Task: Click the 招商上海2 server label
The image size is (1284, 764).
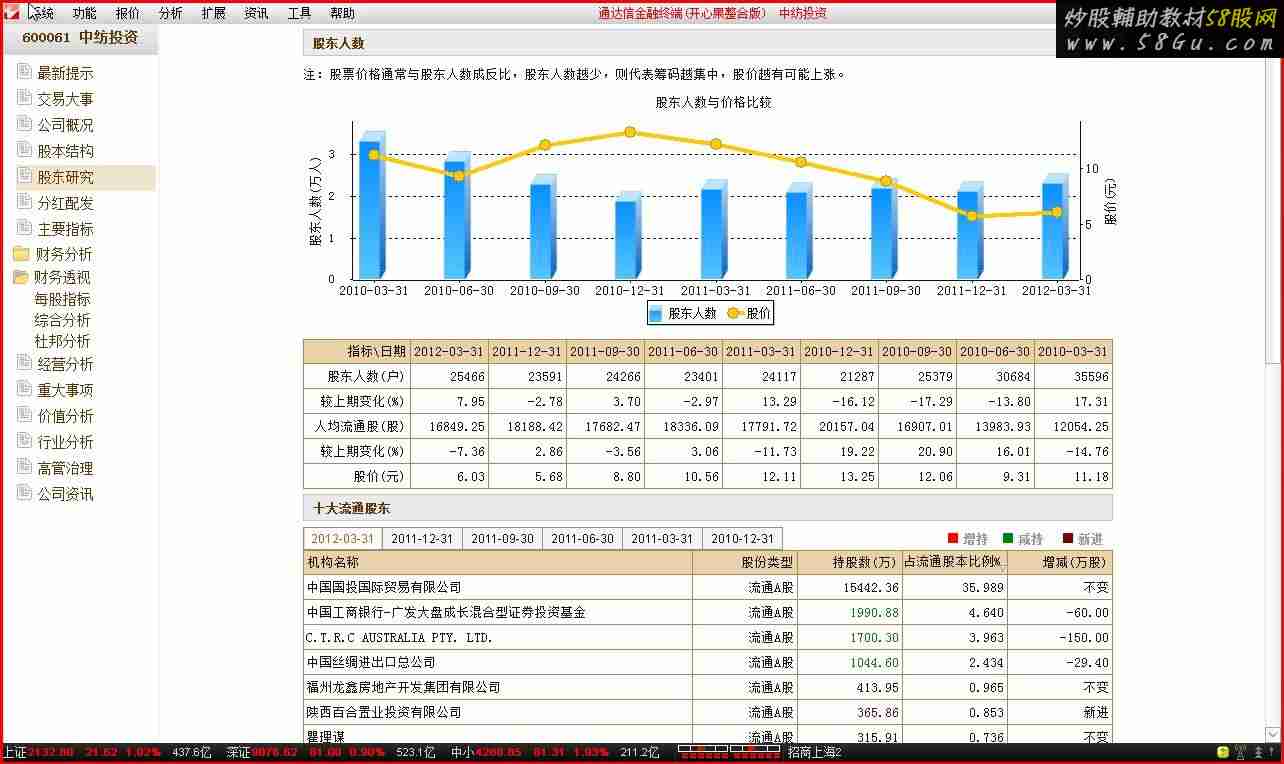Action: click(815, 752)
